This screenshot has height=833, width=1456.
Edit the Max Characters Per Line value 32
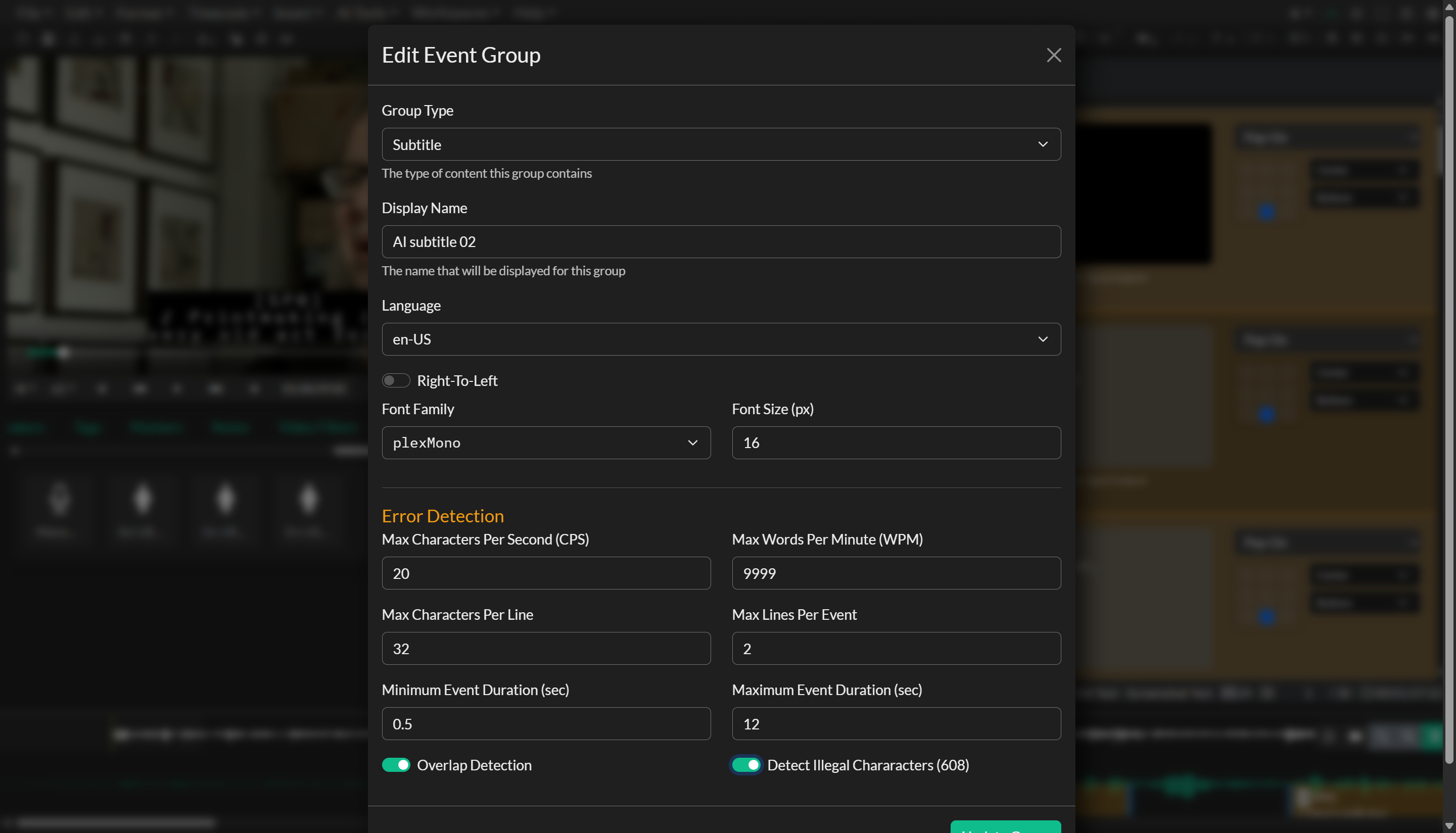pos(545,648)
